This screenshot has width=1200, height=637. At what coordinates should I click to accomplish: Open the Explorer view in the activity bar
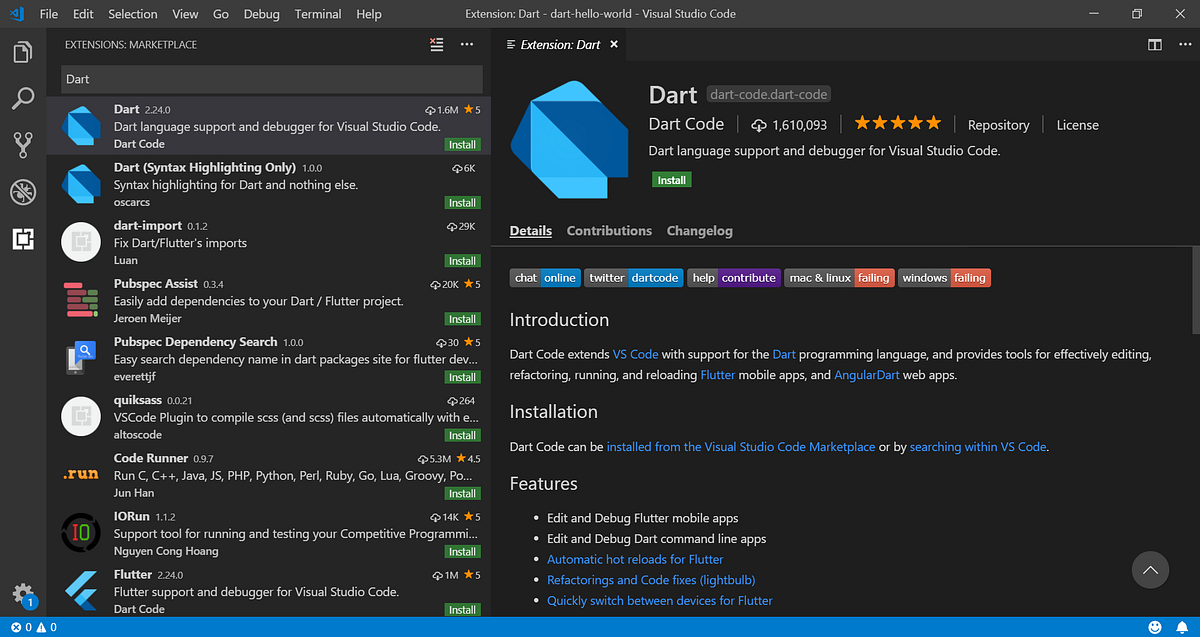pos(22,51)
